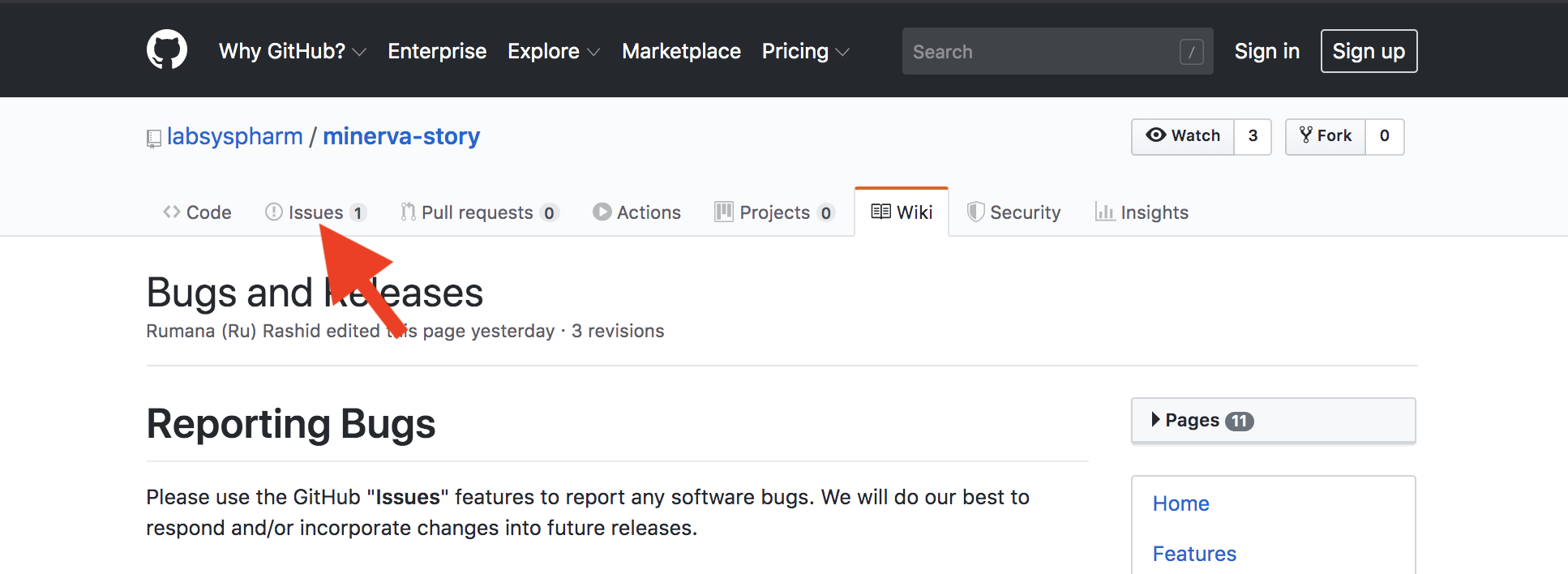1568x574 pixels.
Task: Open the Features wiki page link
Action: tap(1194, 554)
